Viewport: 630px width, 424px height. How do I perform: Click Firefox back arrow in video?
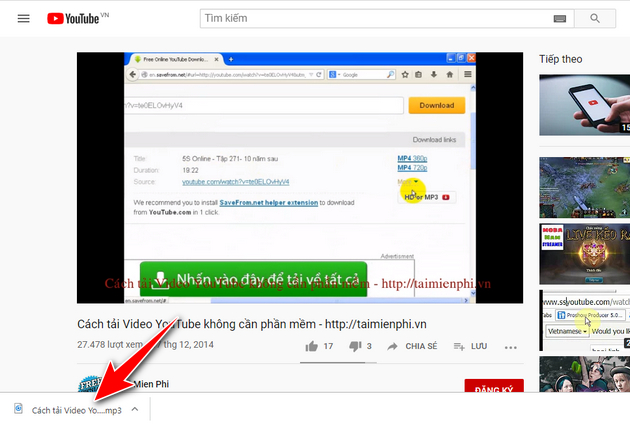[x=132, y=75]
